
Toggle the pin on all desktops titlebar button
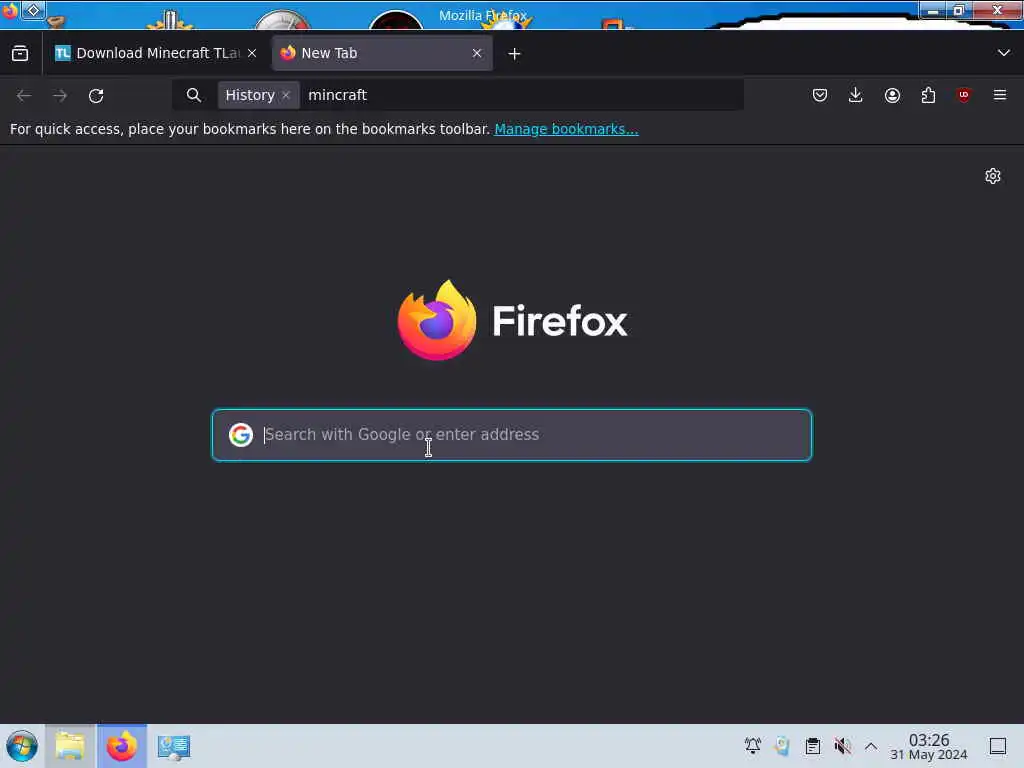pyautogui.click(x=33, y=10)
